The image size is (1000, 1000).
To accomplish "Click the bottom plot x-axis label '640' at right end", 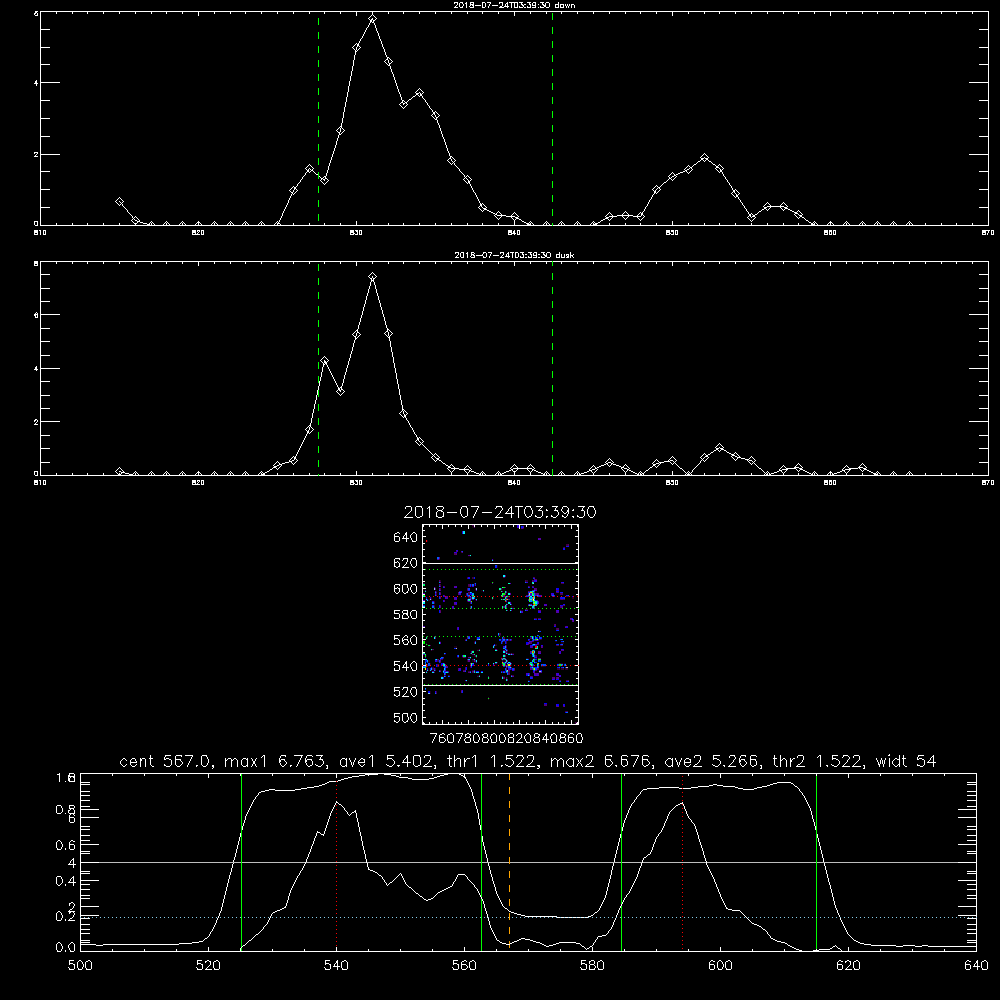I will 976,965.
